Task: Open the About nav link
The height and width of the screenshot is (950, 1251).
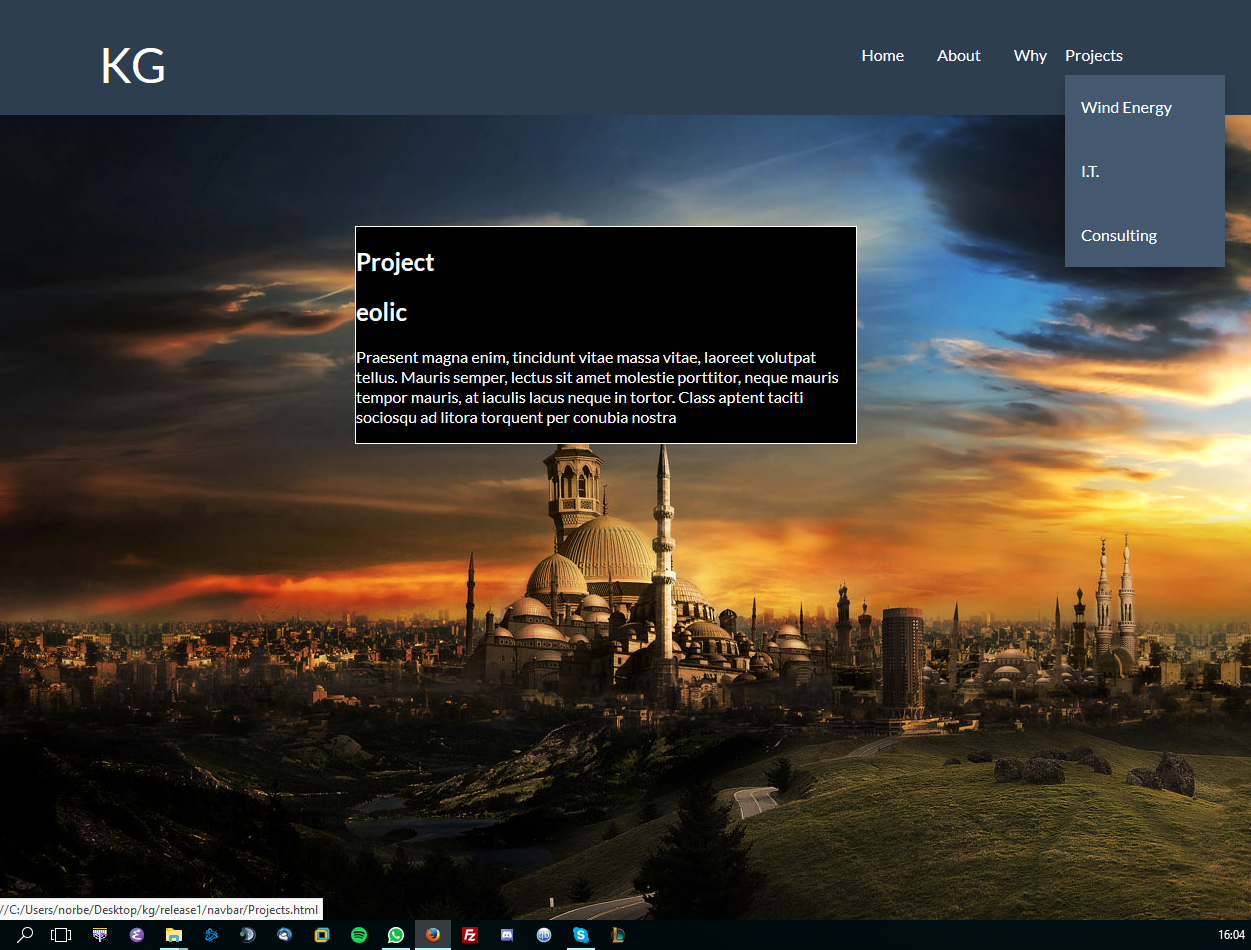Action: pos(959,56)
